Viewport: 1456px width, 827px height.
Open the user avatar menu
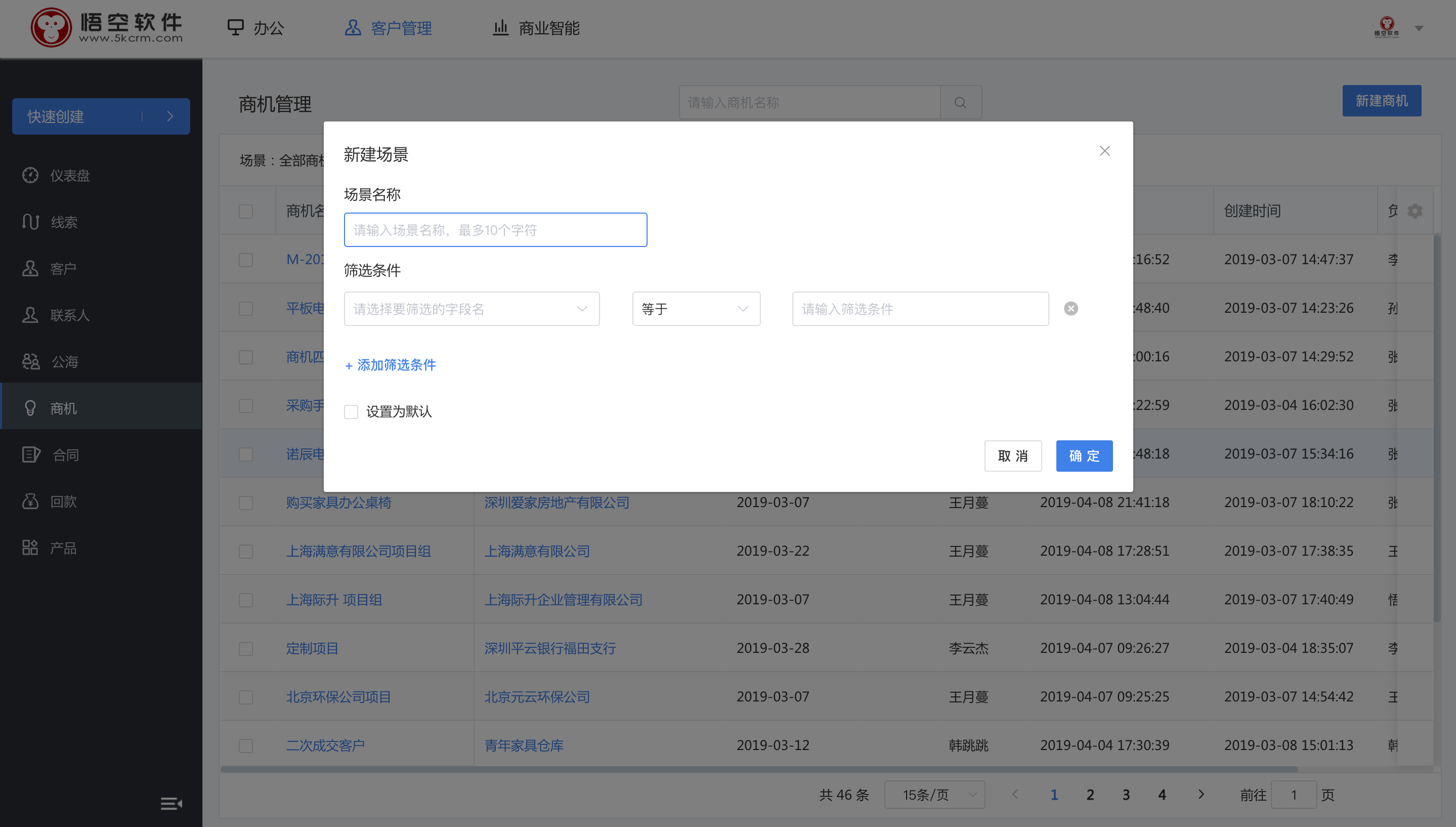click(1386, 27)
